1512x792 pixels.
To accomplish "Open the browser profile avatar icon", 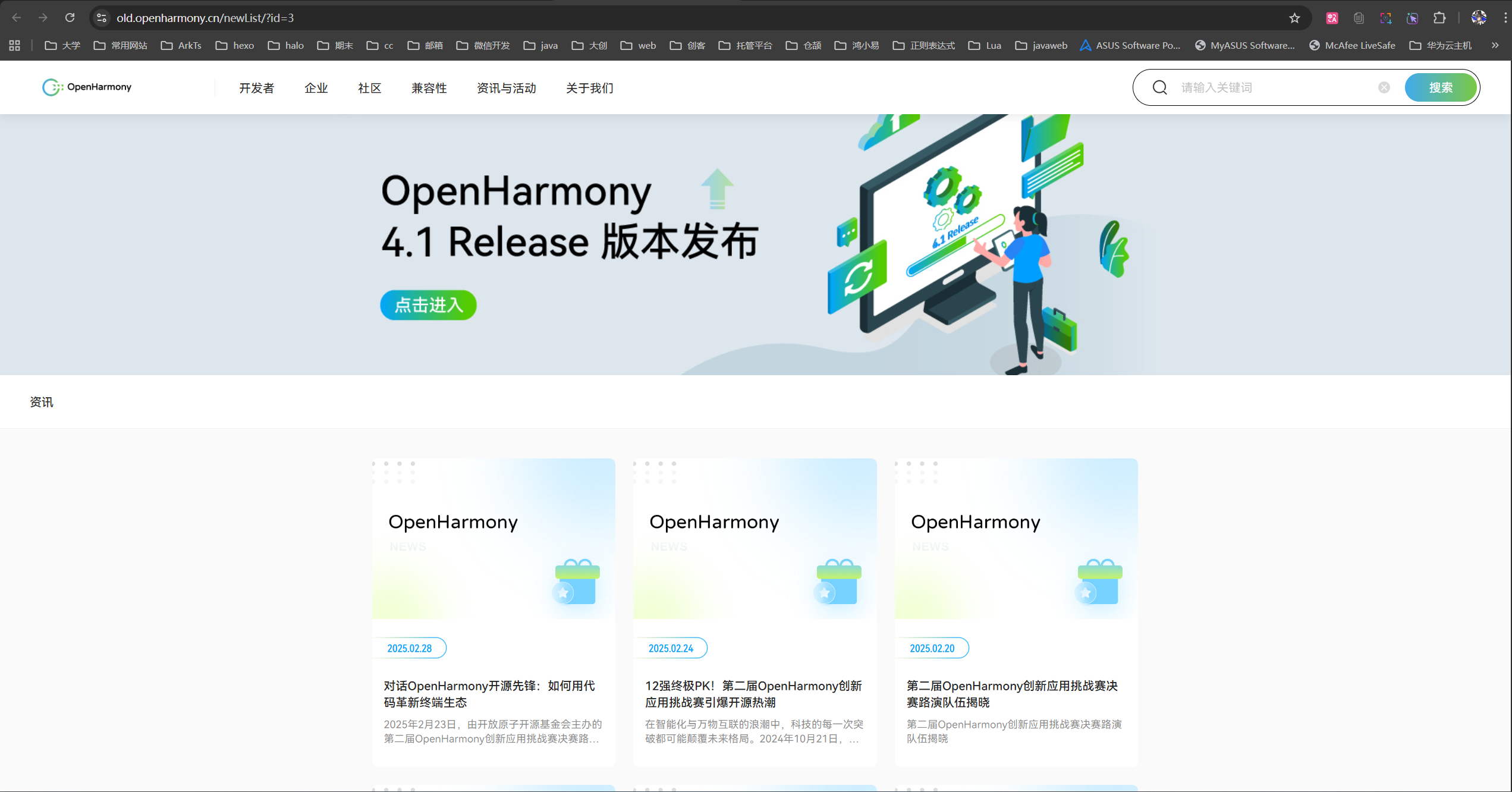I will pyautogui.click(x=1479, y=18).
